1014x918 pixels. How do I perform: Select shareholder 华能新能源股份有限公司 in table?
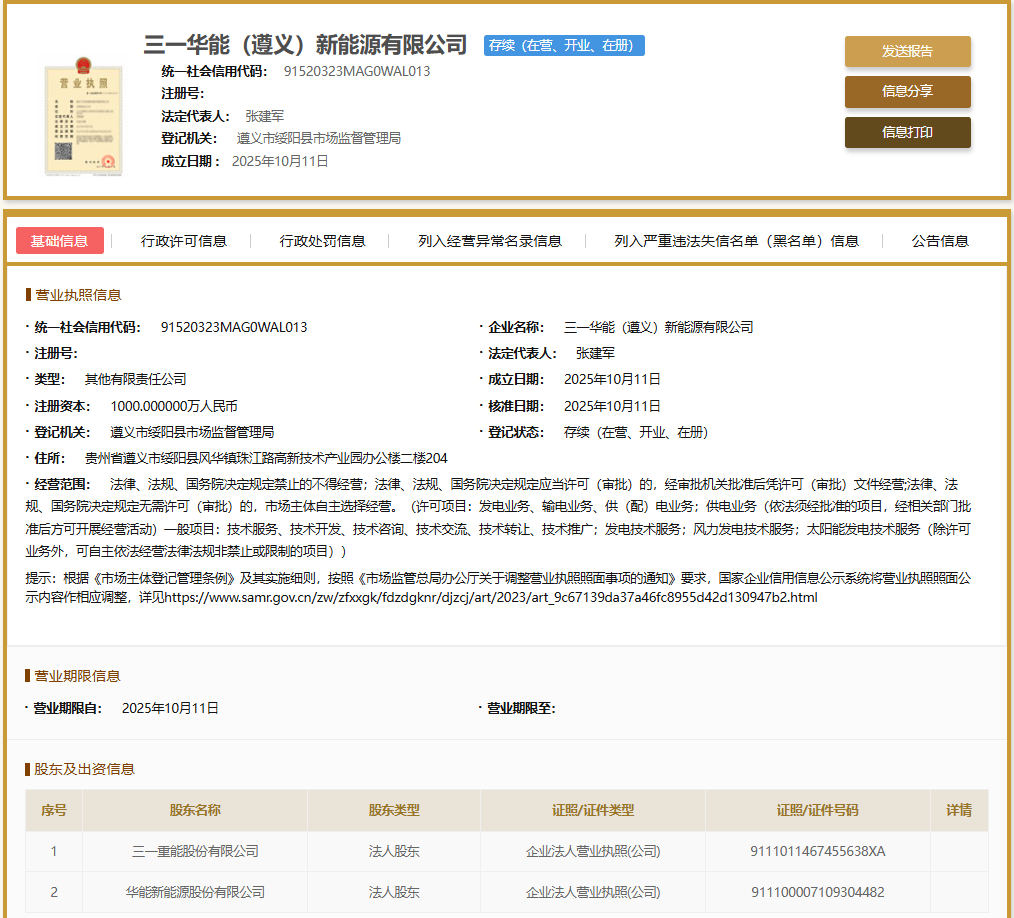pos(195,892)
